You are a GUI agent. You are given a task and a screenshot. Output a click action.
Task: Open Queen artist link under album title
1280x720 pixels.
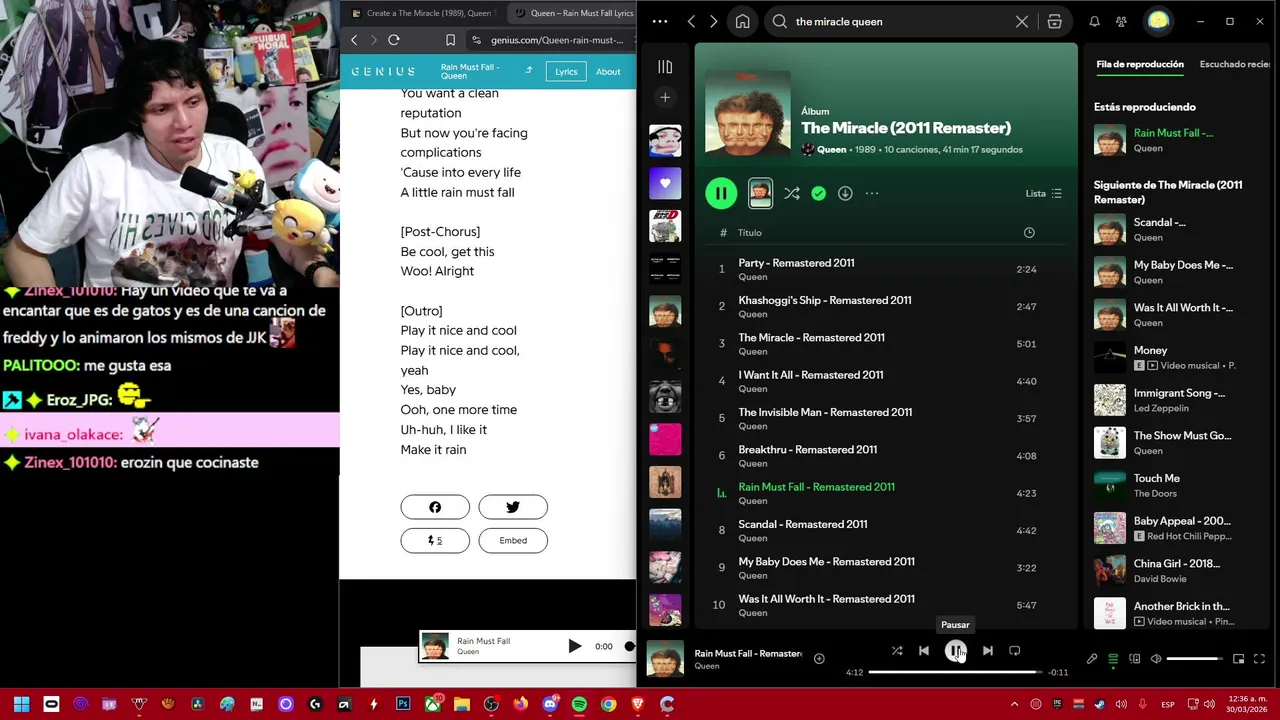(x=831, y=150)
